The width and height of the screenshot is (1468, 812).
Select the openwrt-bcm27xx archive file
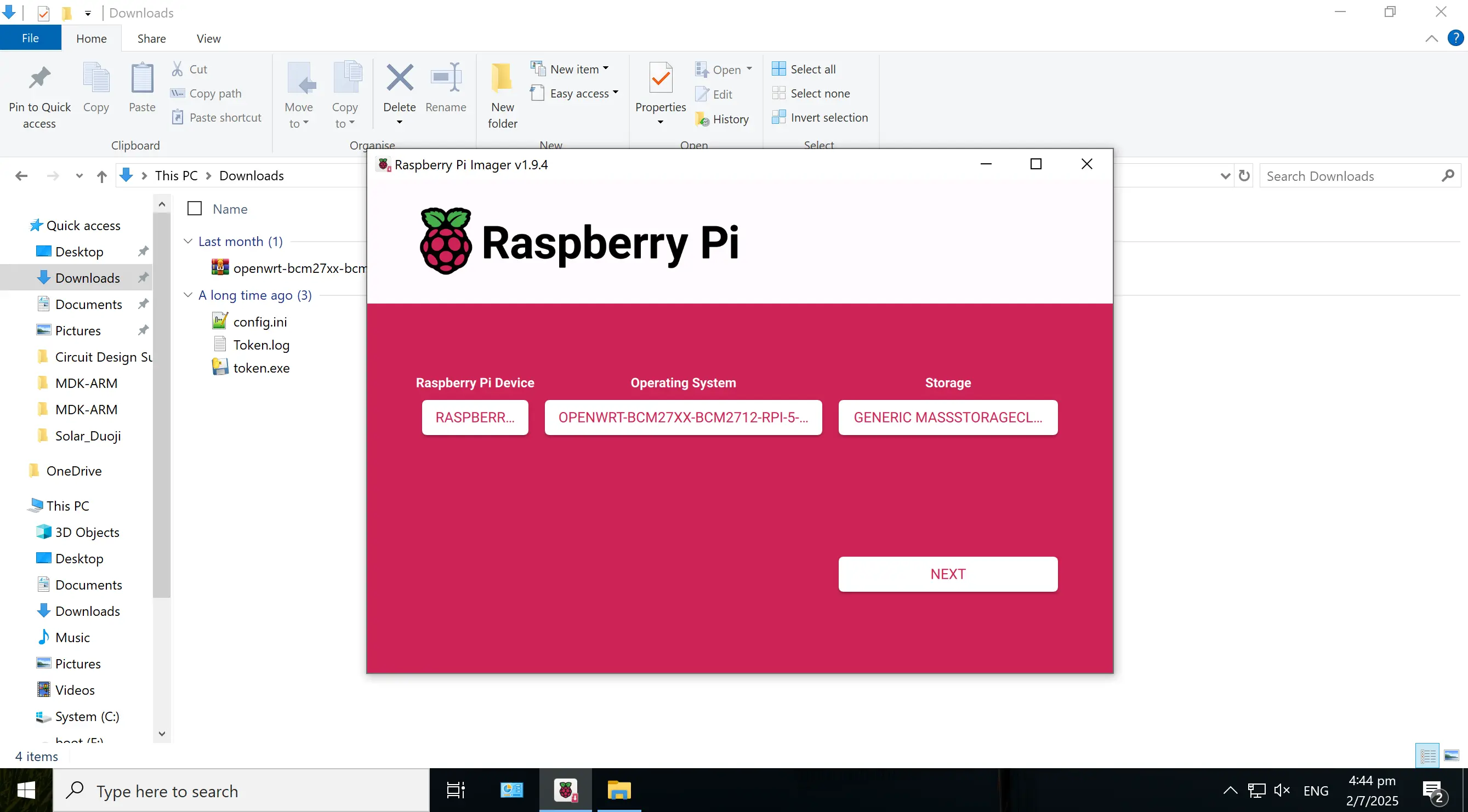click(x=289, y=267)
